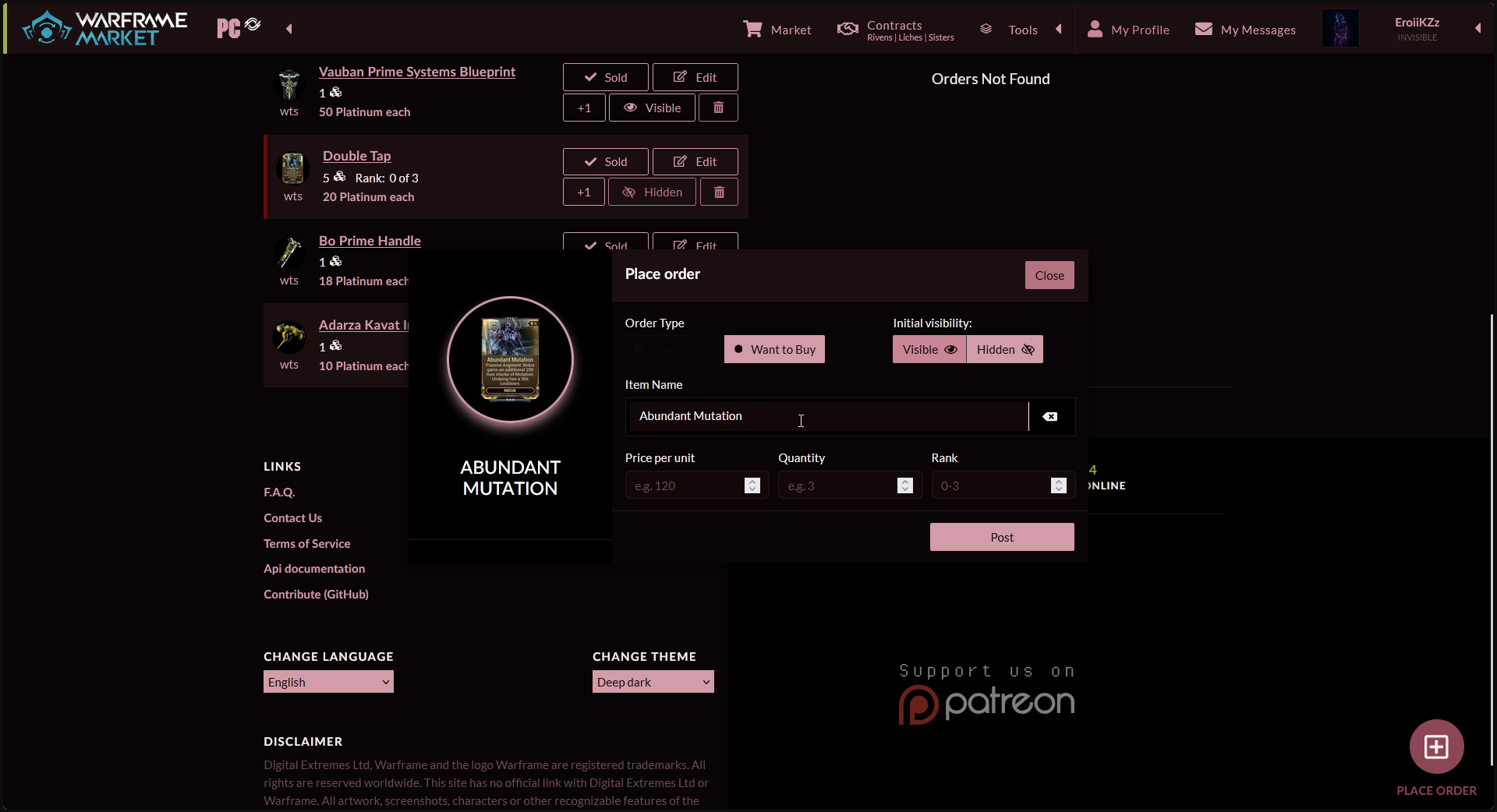The image size is (1497, 812).
Task: Edit the Vauban Prime Systems Blueprint order
Action: click(x=695, y=77)
